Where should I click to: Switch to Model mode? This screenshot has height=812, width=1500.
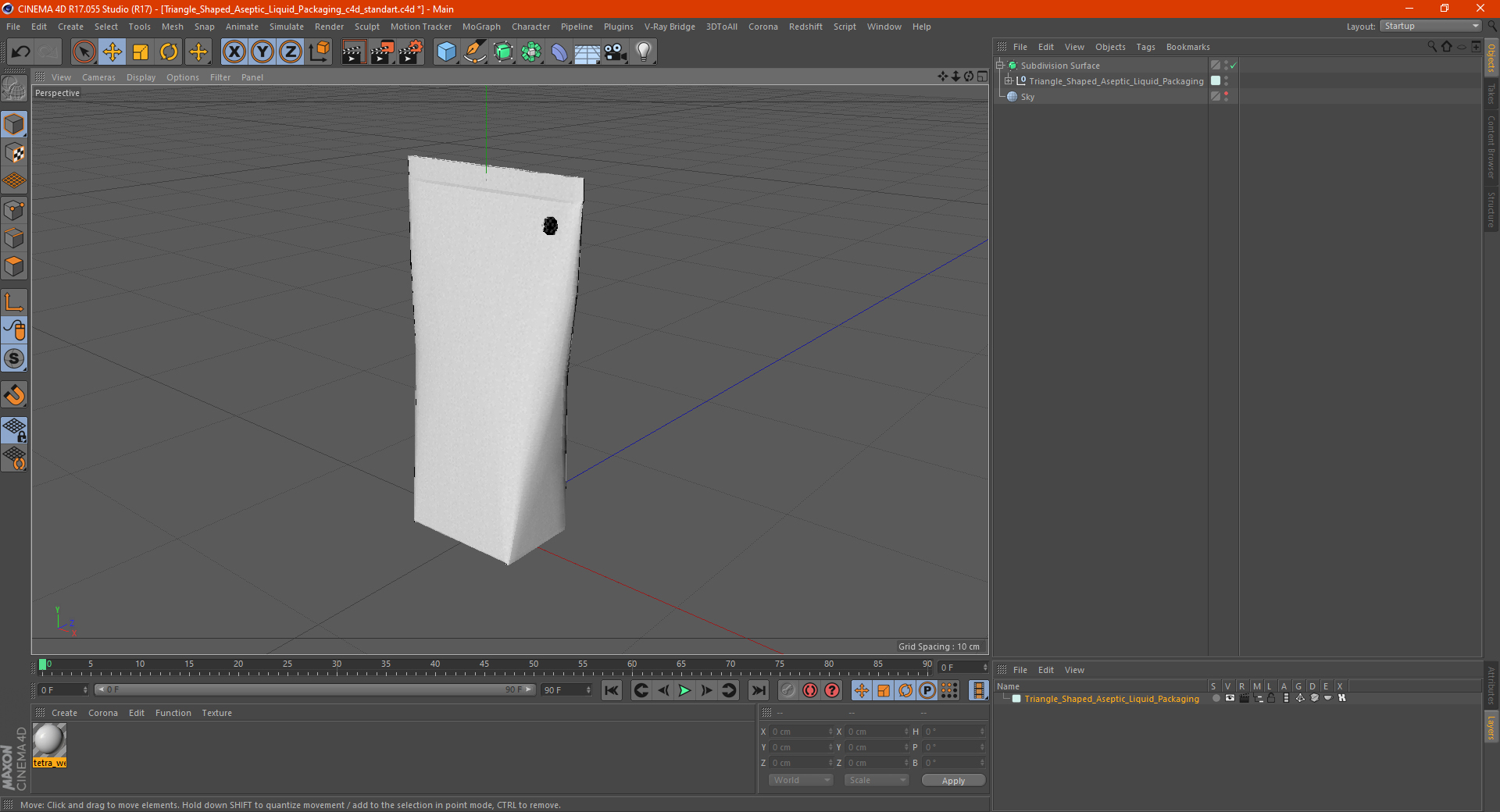(x=14, y=125)
